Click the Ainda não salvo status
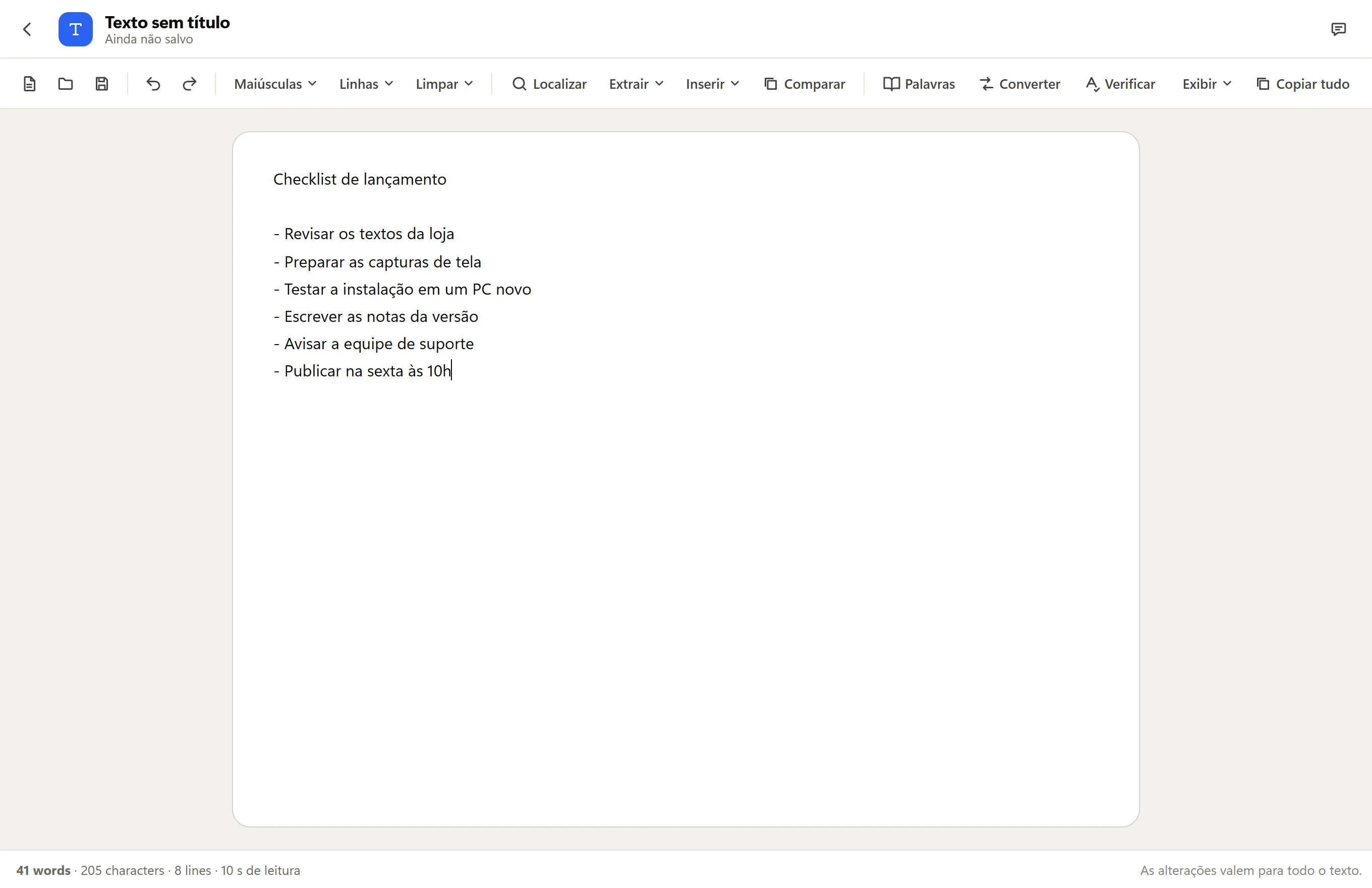1372x888 pixels. pyautogui.click(x=149, y=39)
